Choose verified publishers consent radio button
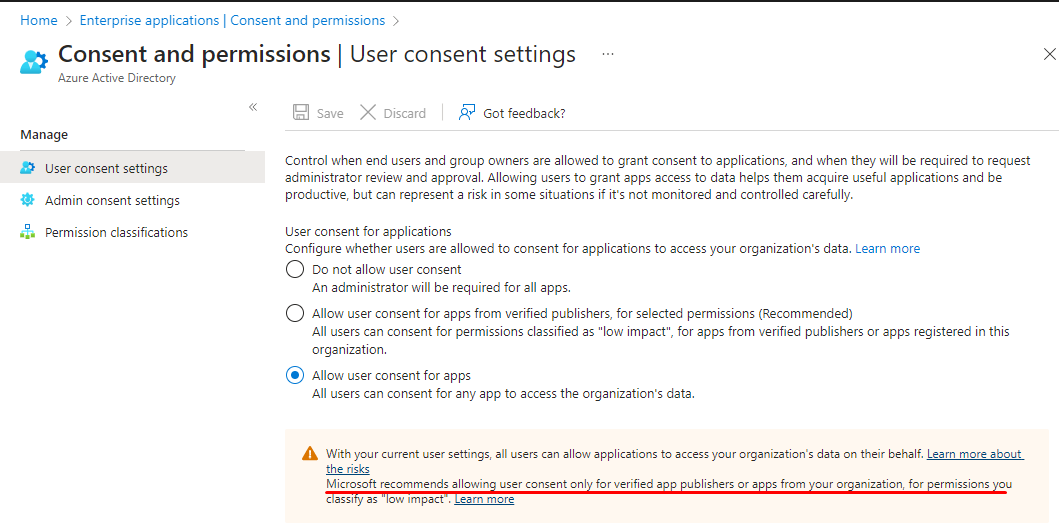The height and width of the screenshot is (526, 1059). [295, 313]
